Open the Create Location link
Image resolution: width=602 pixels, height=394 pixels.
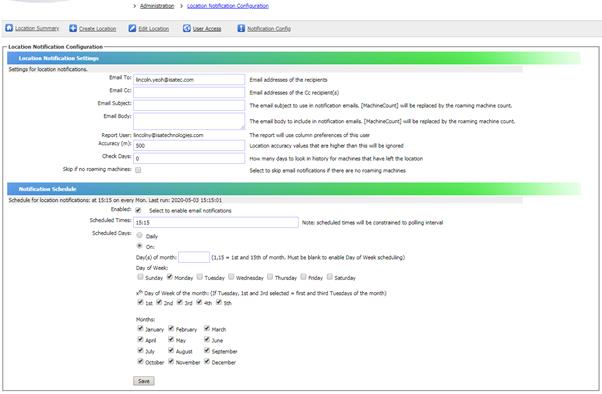pyautogui.click(x=98, y=28)
